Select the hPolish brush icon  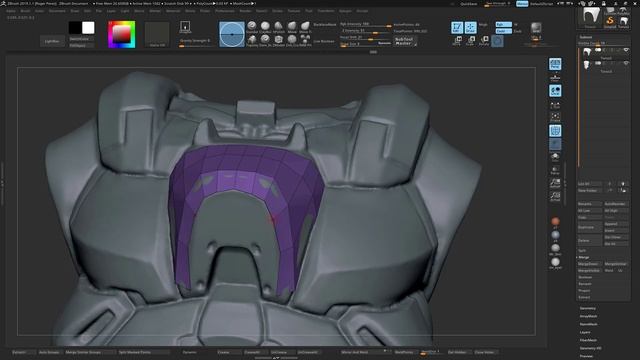(279, 27)
